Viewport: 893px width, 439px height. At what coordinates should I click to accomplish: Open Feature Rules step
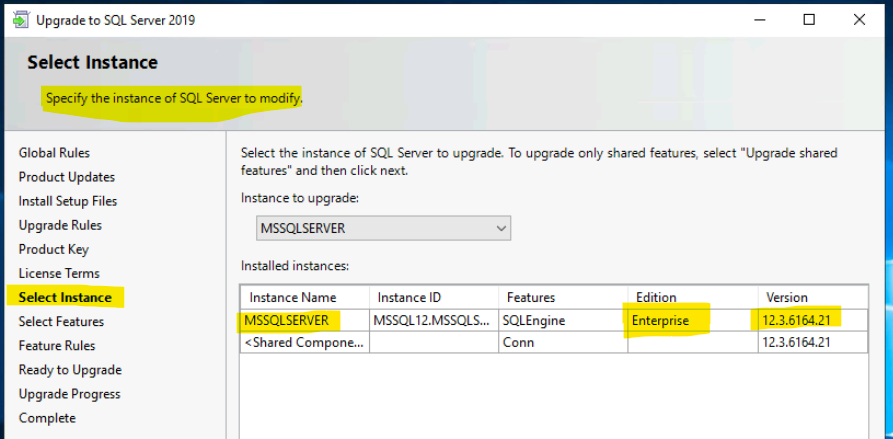point(57,346)
